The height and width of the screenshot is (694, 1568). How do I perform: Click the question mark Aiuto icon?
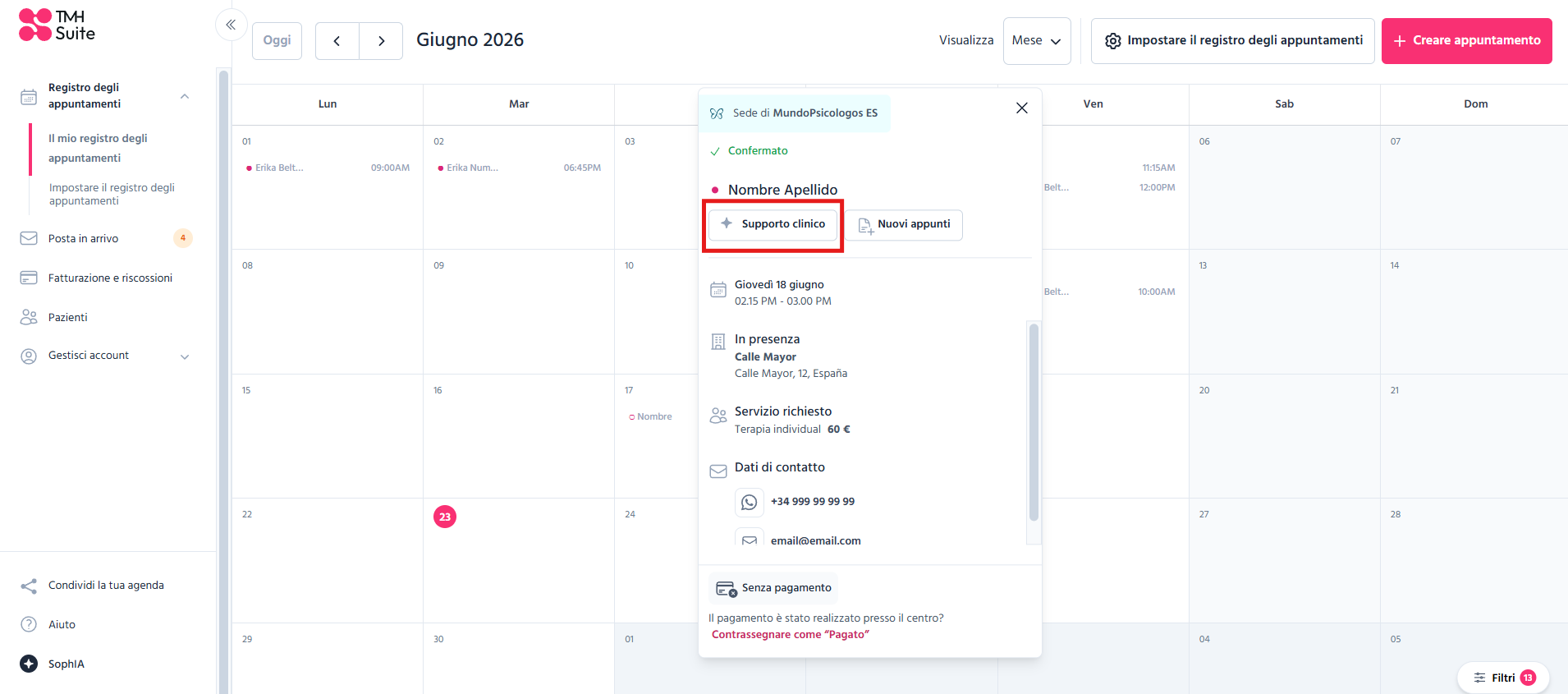point(29,624)
